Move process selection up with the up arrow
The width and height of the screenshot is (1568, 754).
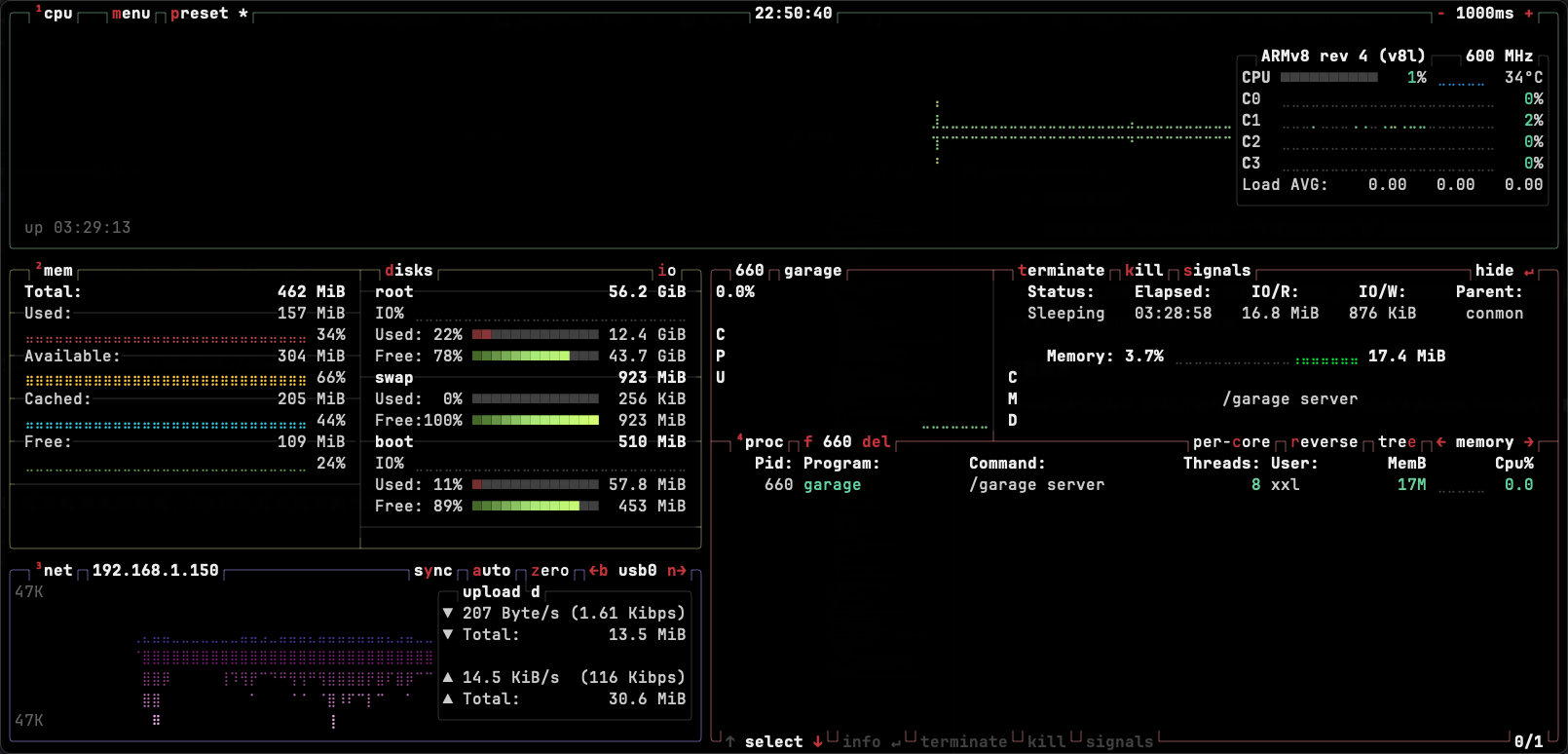pyautogui.click(x=730, y=742)
